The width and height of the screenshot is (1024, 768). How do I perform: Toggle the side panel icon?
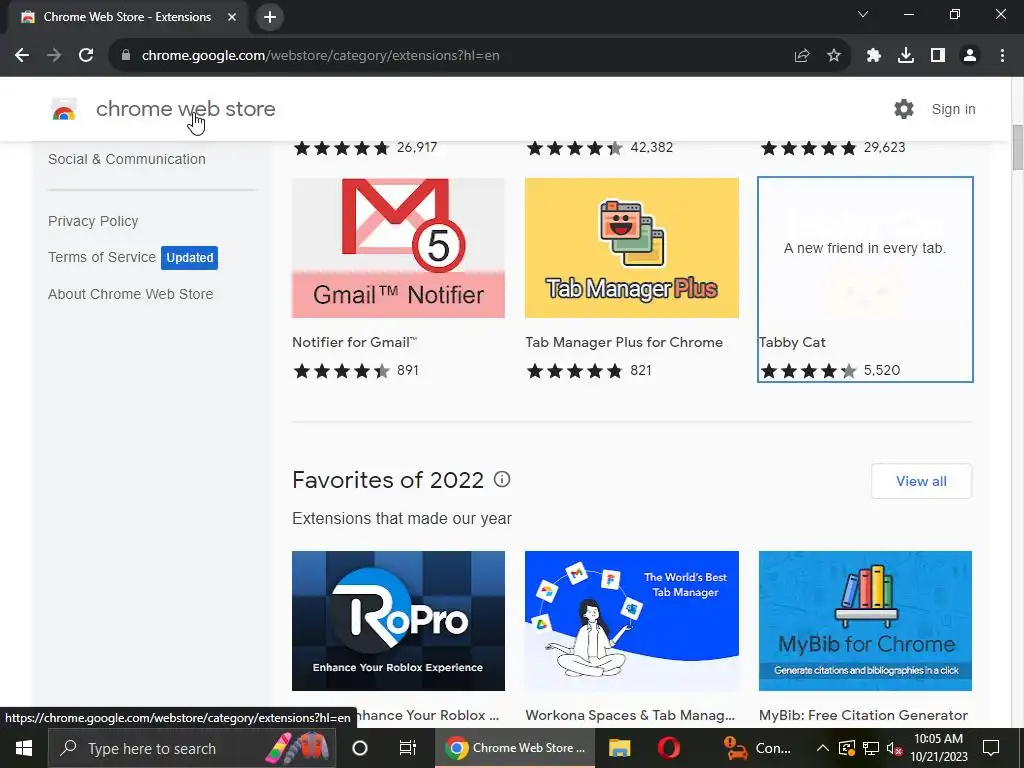938,56
